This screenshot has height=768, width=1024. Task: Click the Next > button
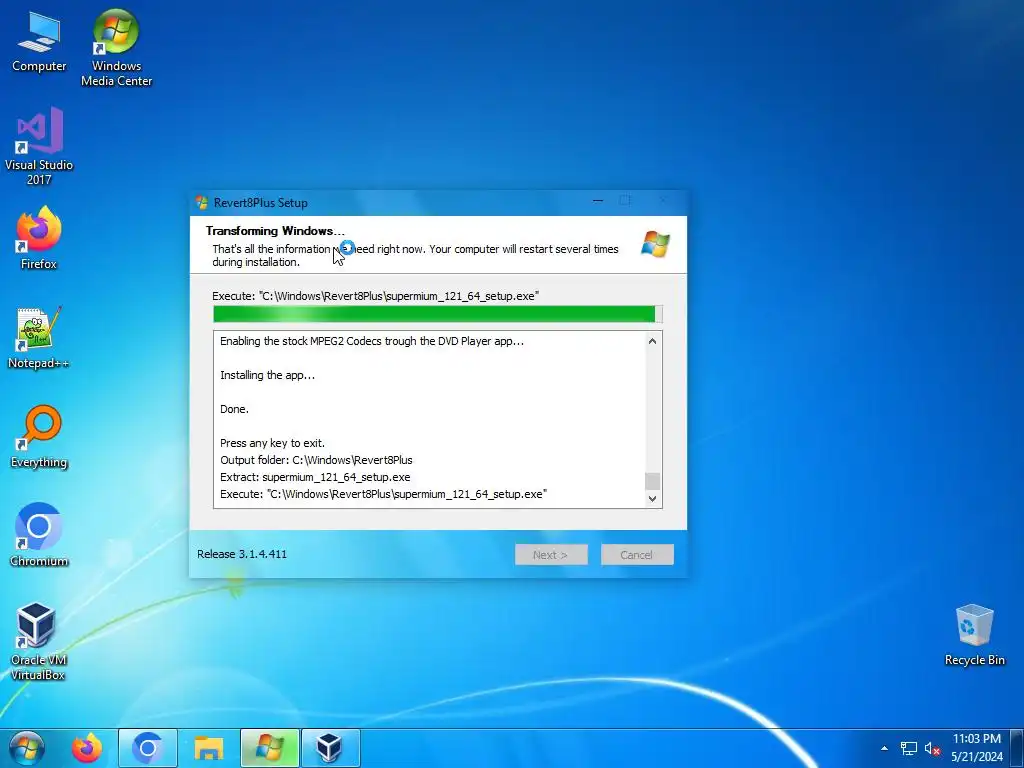click(551, 554)
